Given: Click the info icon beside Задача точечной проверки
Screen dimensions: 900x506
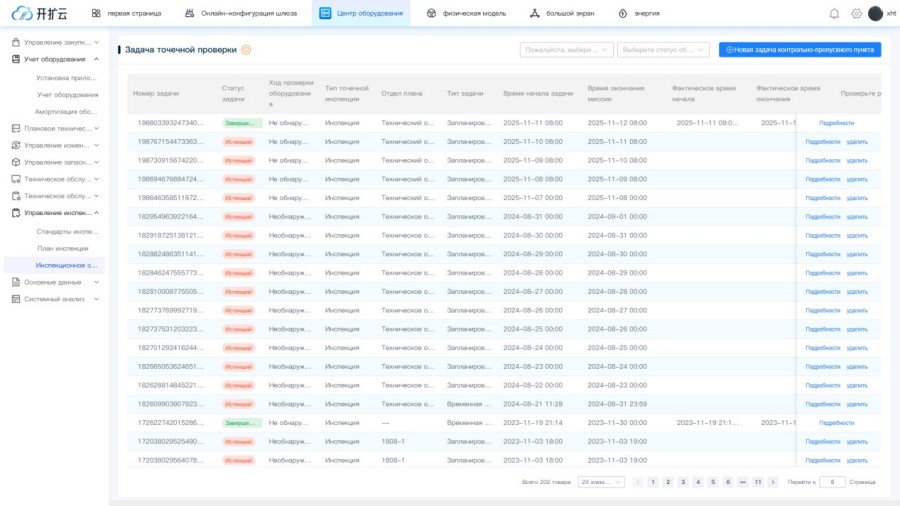Looking at the screenshot, I should [246, 49].
